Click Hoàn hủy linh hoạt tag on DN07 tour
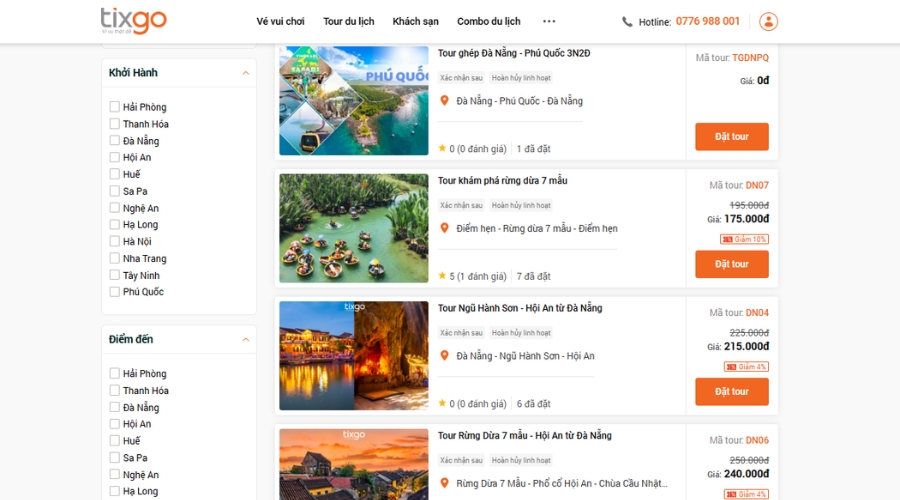Viewport: 900px width, 500px height. point(521,205)
